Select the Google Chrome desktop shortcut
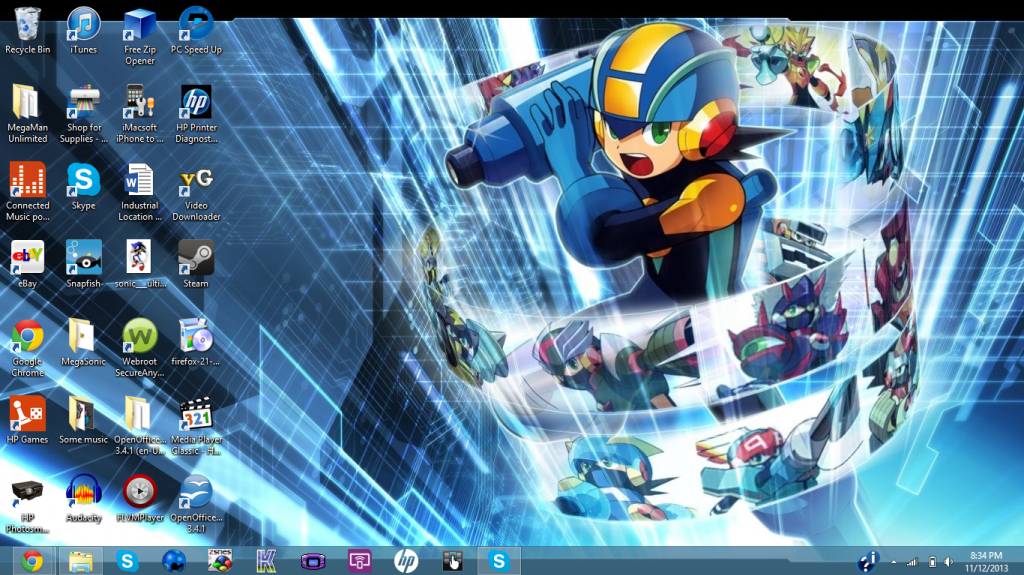 tap(27, 348)
